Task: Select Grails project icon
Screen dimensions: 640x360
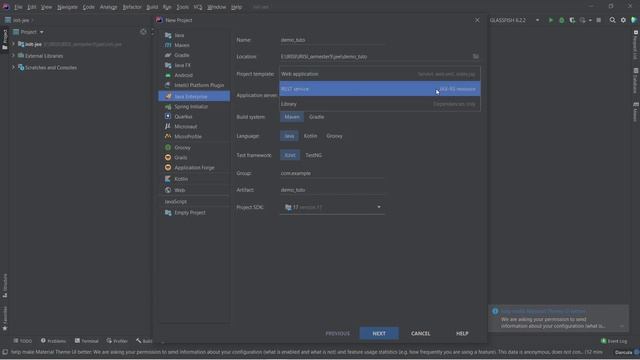Action: point(168,158)
